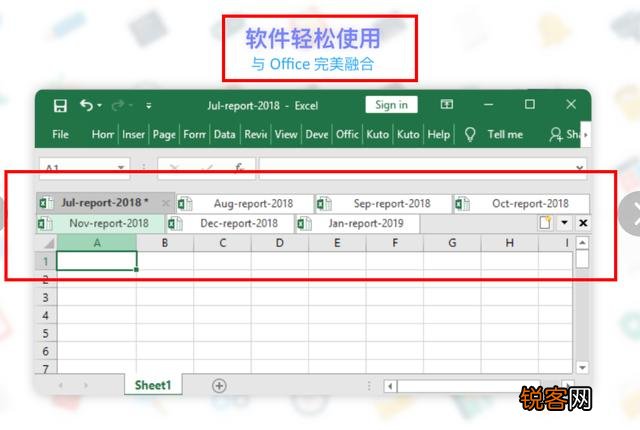Switch to Nov-report-2018 workbook tab

(x=100, y=224)
